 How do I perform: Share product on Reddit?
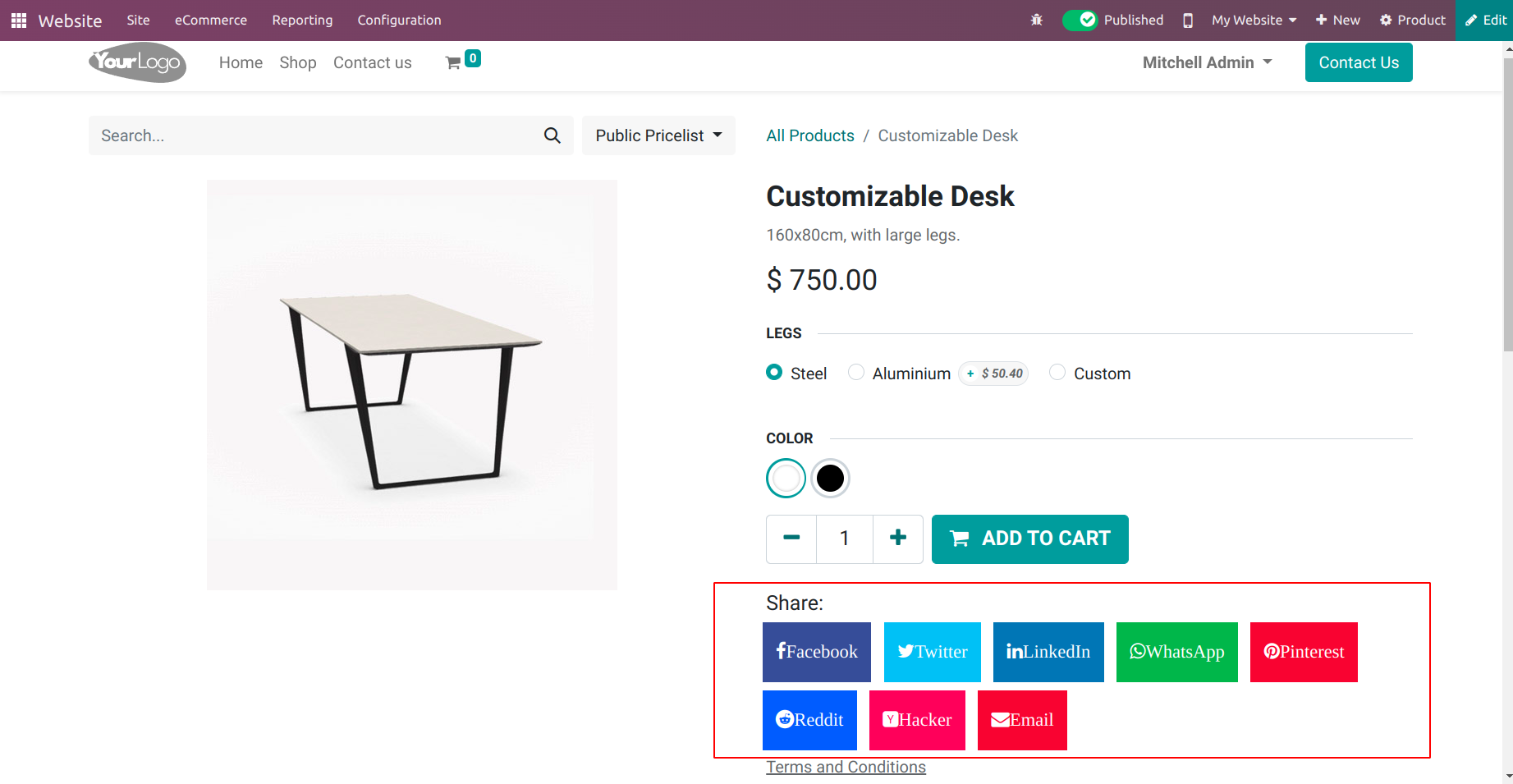[x=809, y=720]
